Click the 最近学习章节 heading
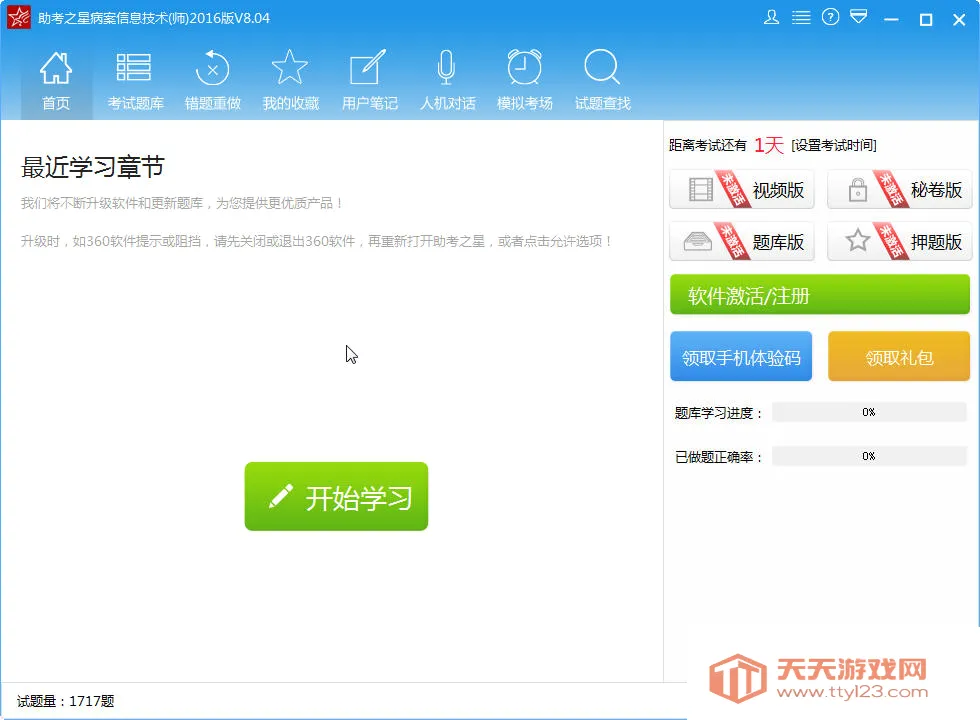The height and width of the screenshot is (720, 980). coord(92,167)
